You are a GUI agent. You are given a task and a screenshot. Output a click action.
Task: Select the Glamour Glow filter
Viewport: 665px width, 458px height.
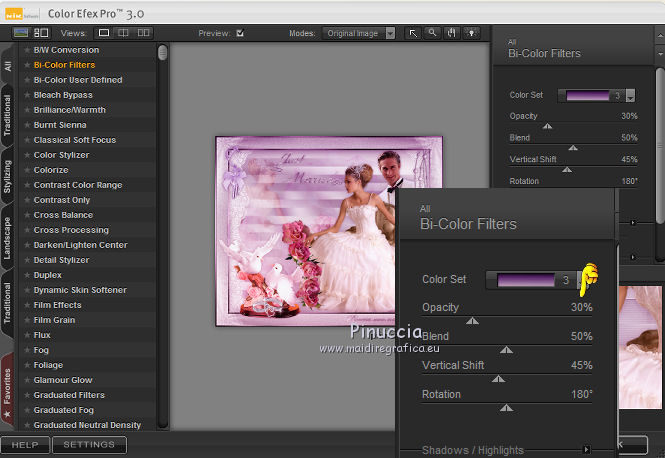pyautogui.click(x=63, y=380)
